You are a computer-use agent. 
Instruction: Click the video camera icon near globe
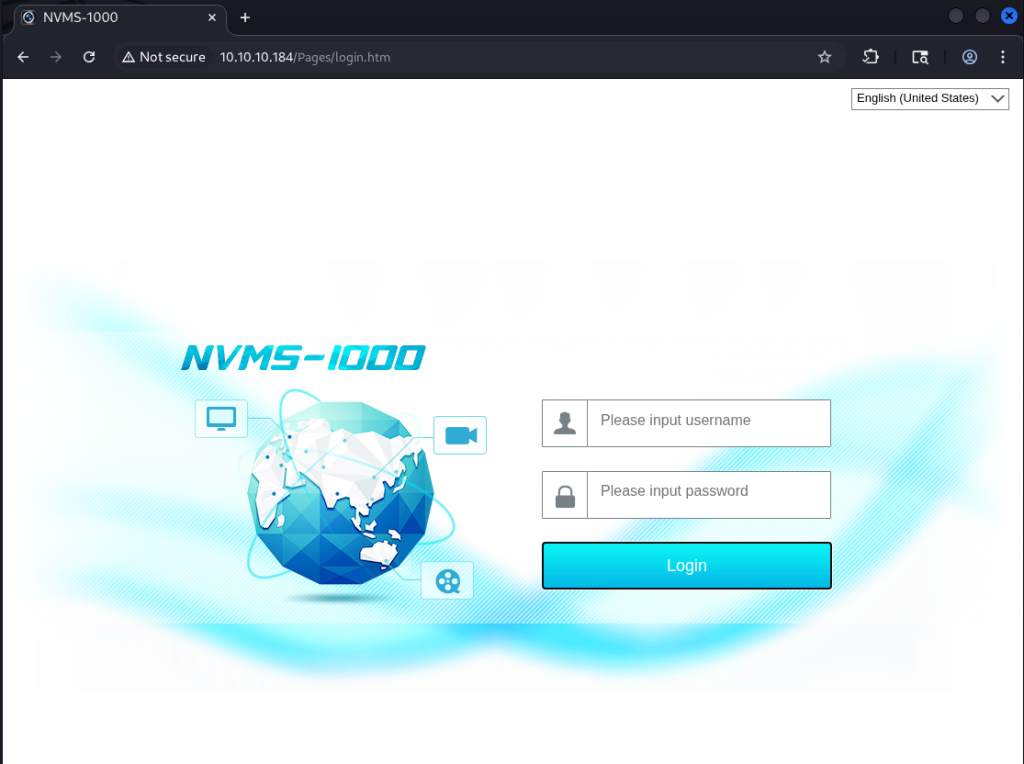(x=460, y=435)
